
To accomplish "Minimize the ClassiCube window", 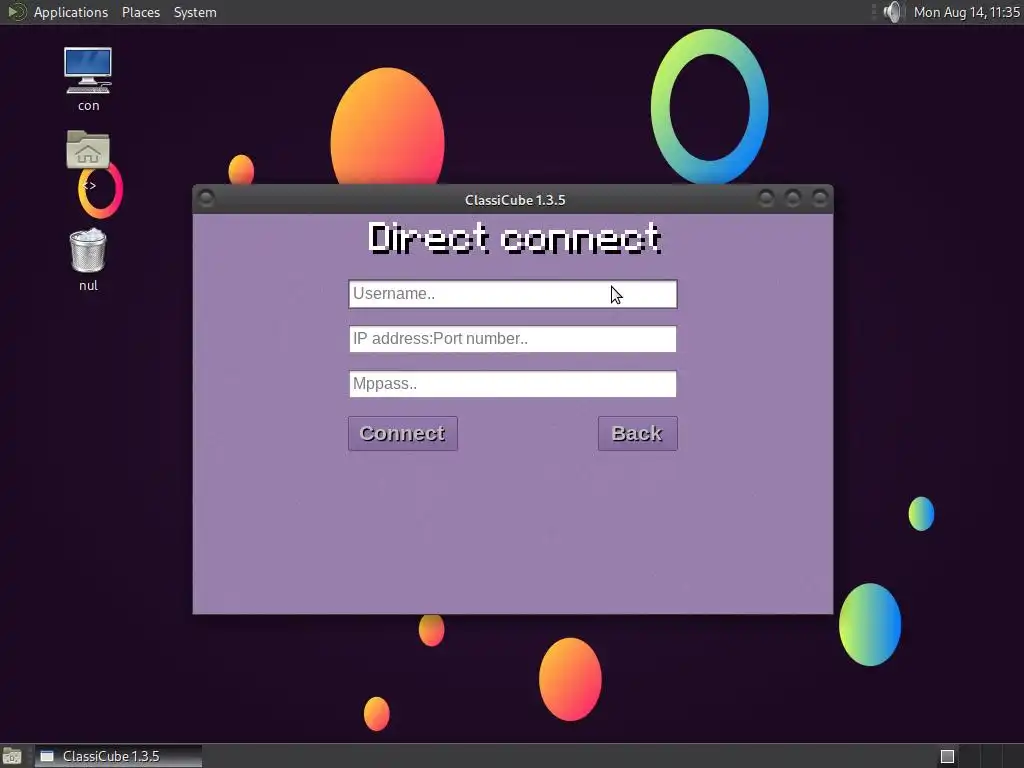I will point(766,197).
